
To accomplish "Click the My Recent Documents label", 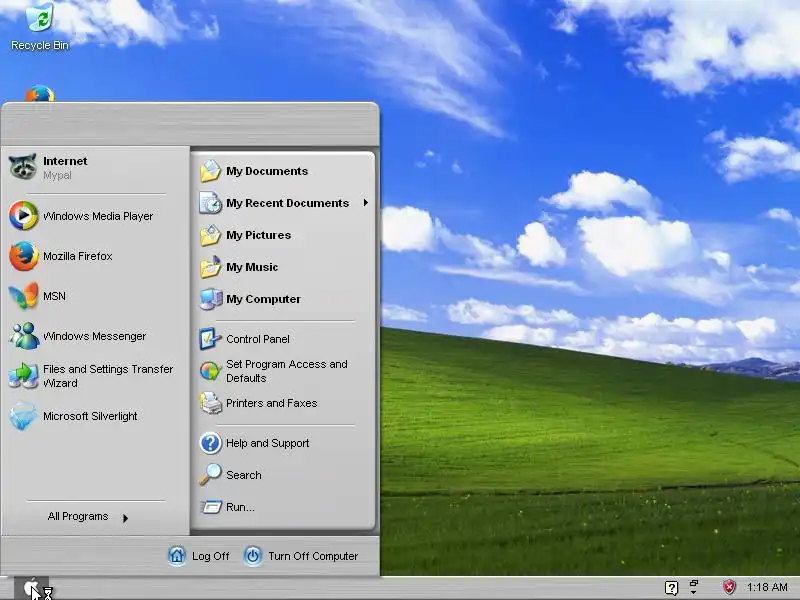I will [x=287, y=203].
